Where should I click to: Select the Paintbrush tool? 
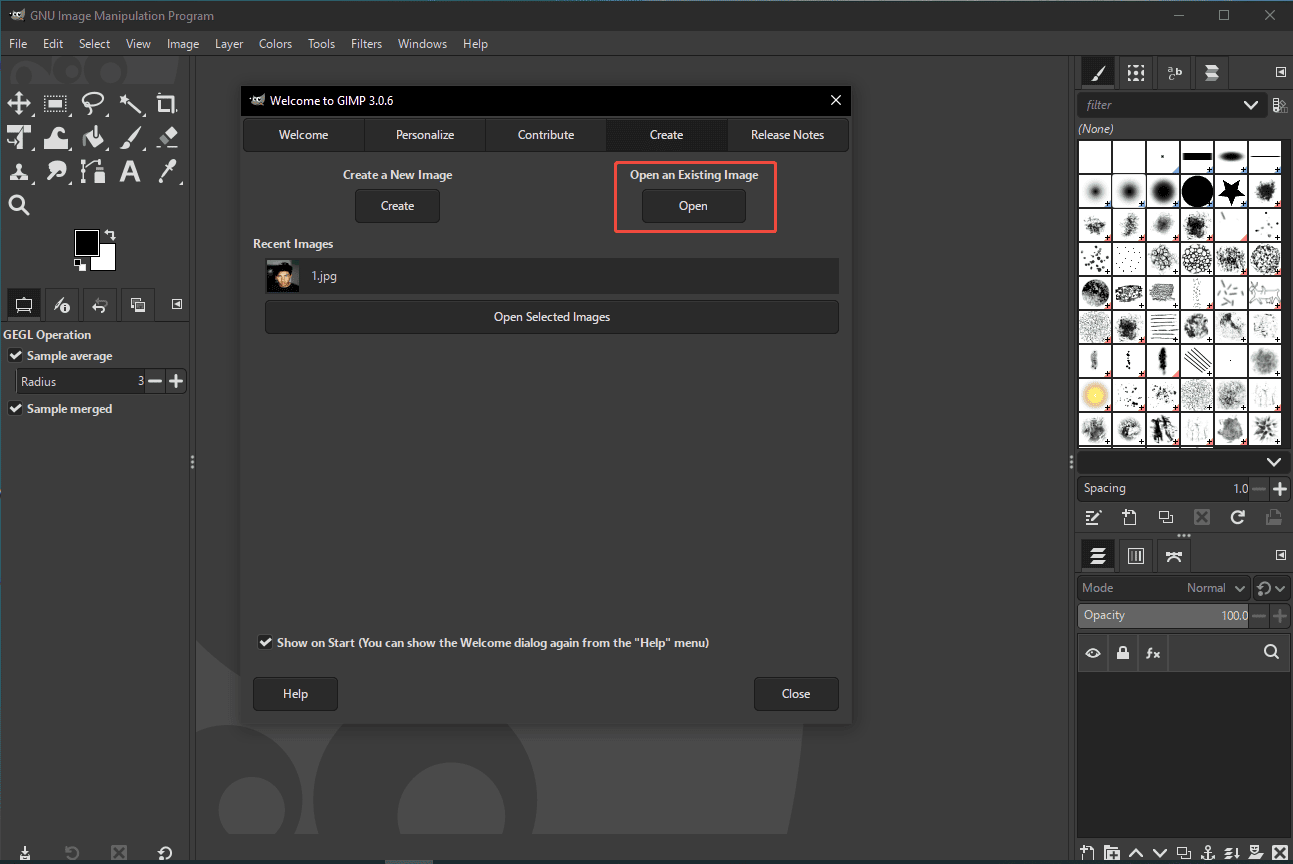(x=131, y=137)
